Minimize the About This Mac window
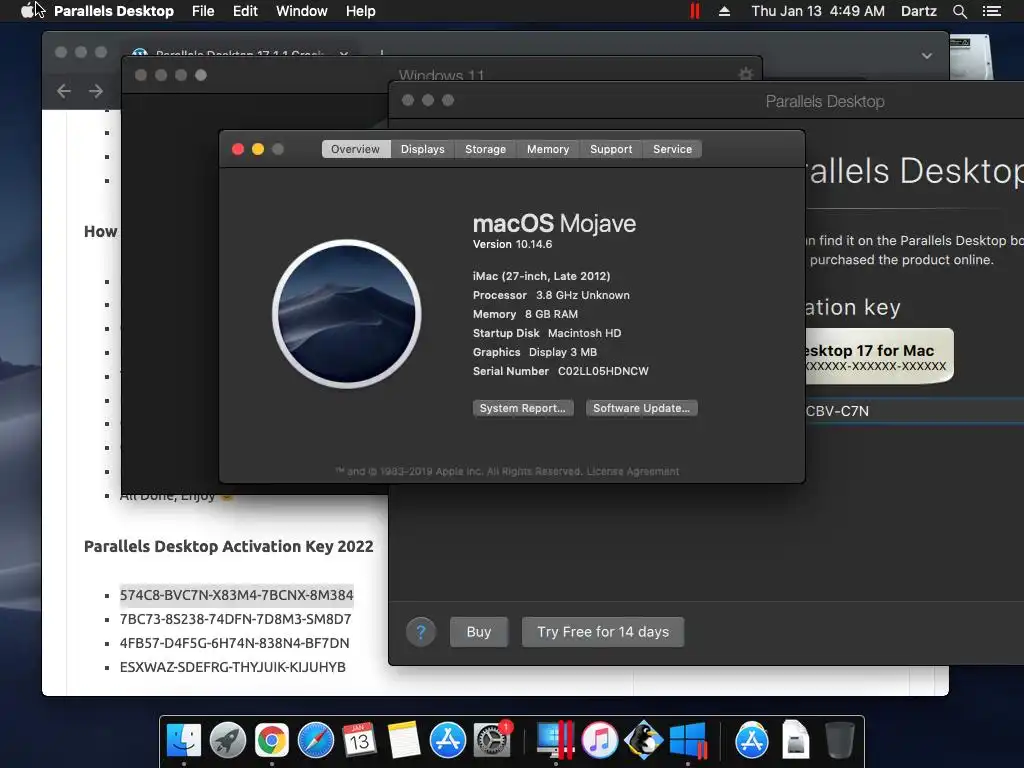Viewport: 1024px width, 768px height. 258,149
